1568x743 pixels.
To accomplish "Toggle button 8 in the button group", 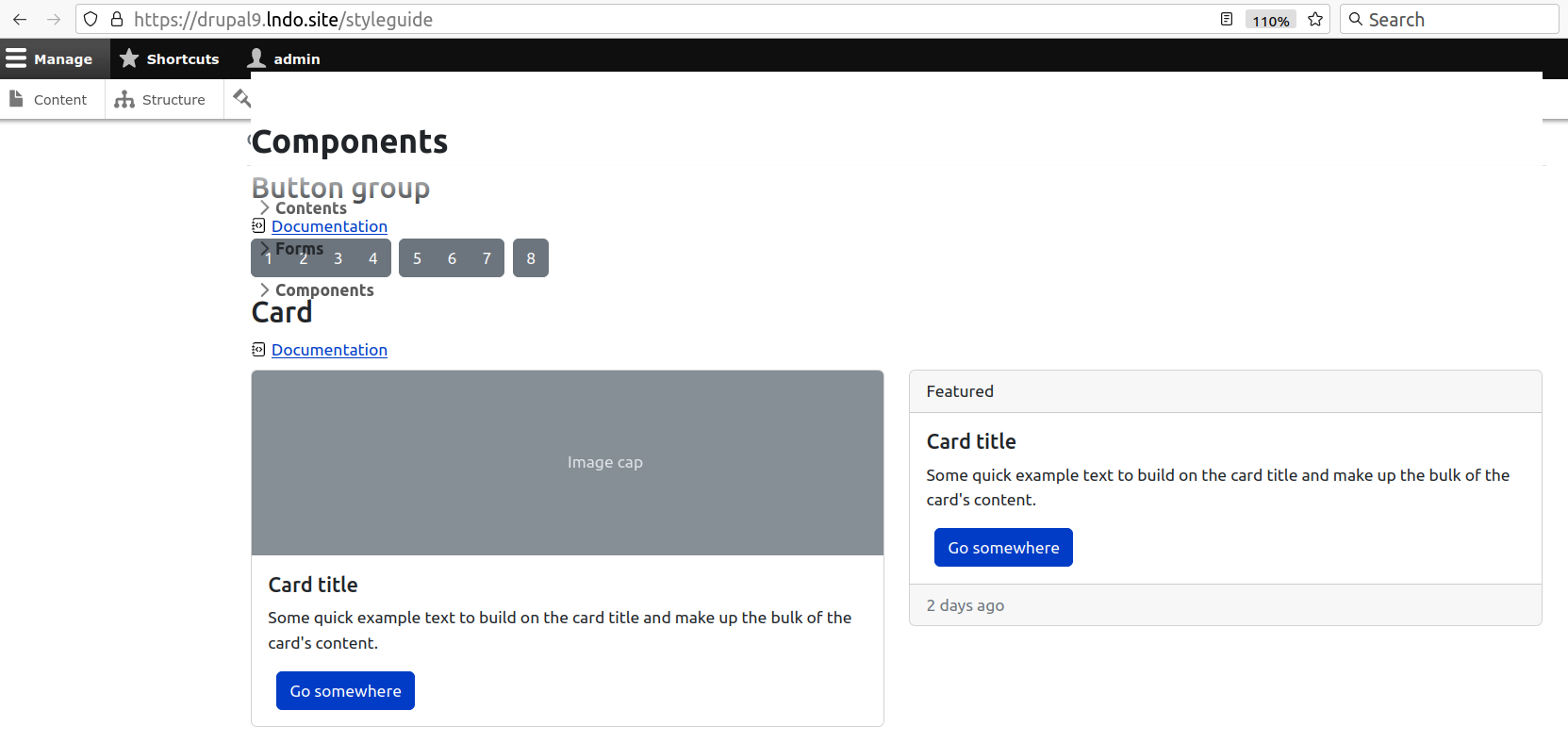I will [531, 257].
